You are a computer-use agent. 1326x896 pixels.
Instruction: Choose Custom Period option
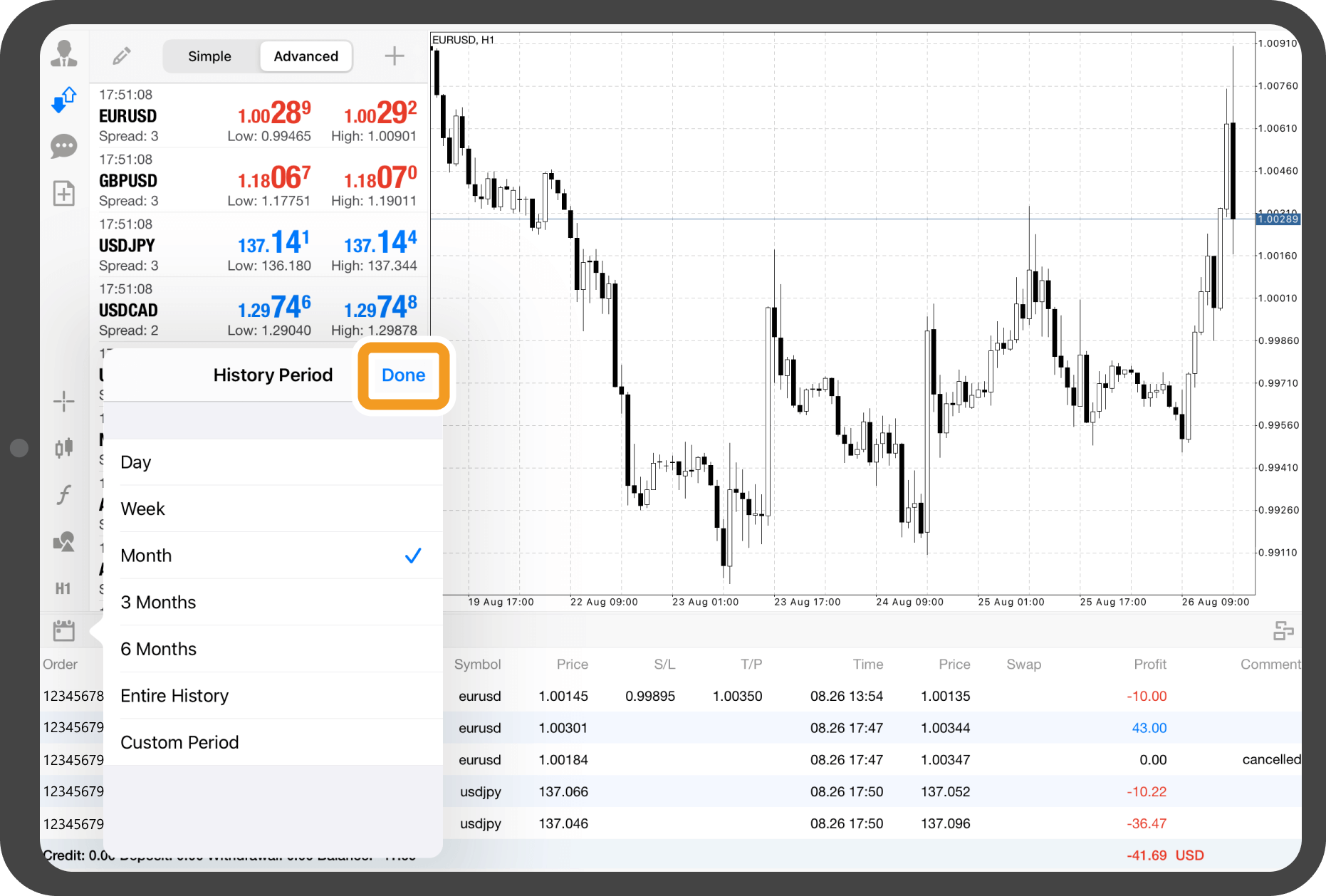272,742
